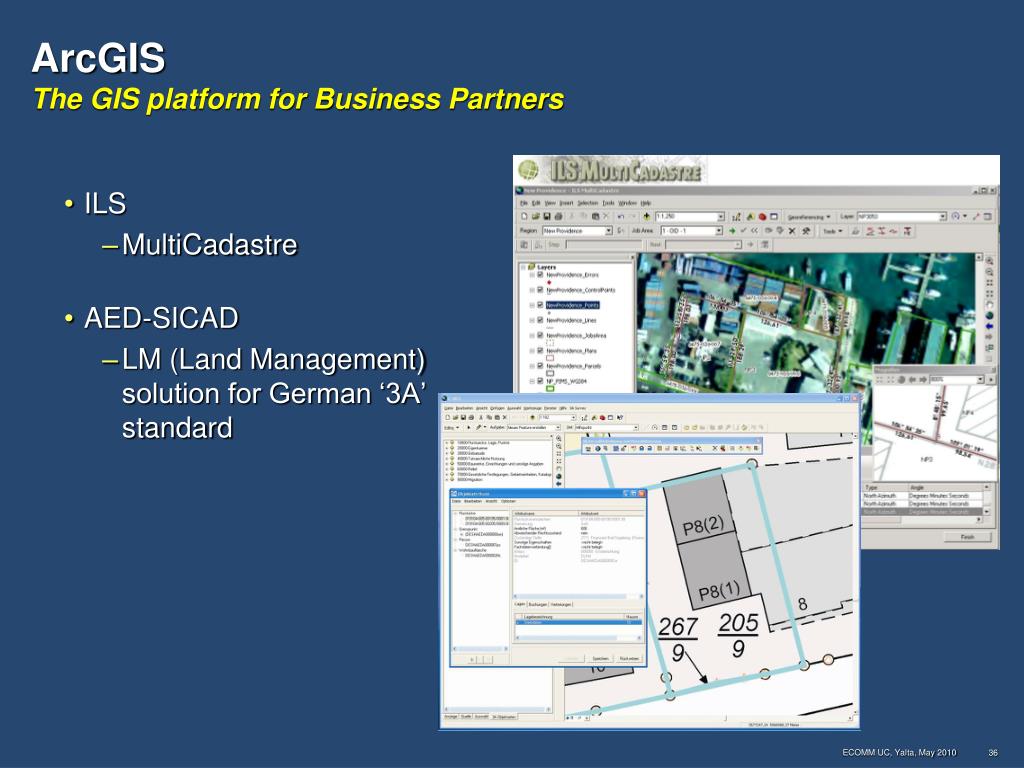This screenshot has height=768, width=1024.
Task: Open Aufgabe task combo box
Action: coord(533,428)
